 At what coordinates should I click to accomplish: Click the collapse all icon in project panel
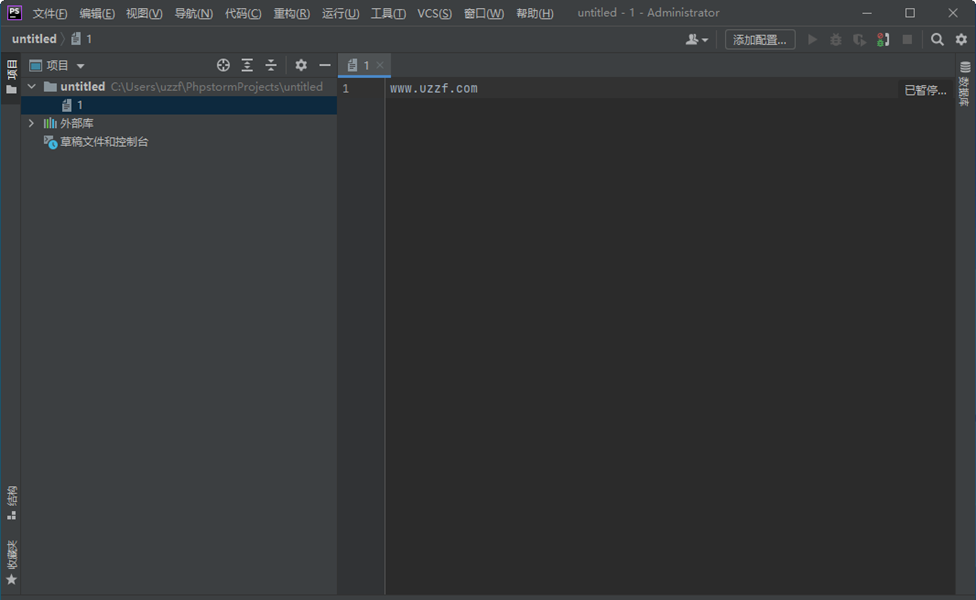[x=271, y=65]
